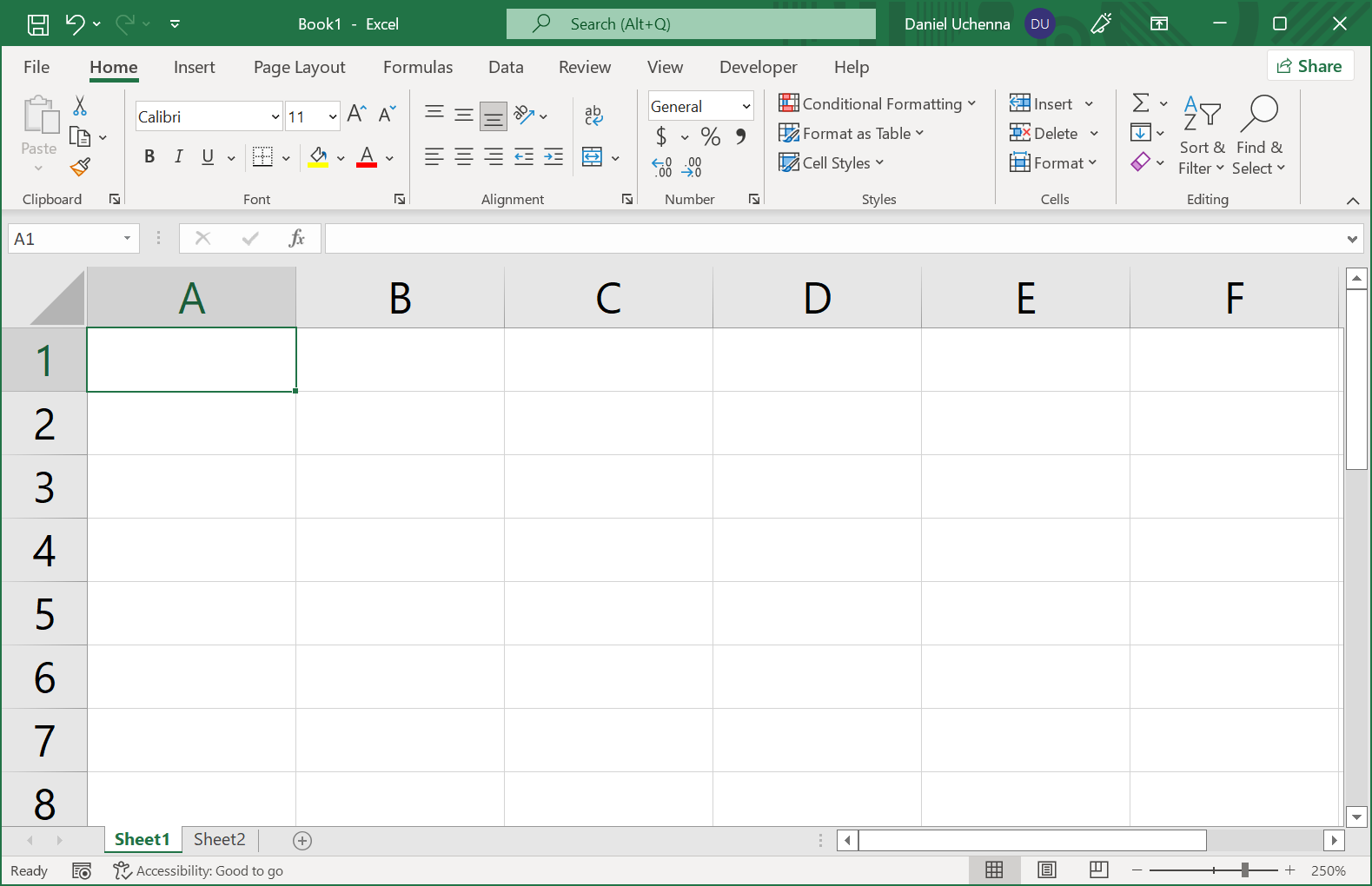Image resolution: width=1372 pixels, height=886 pixels.
Task: Toggle Italic formatting
Action: click(178, 156)
